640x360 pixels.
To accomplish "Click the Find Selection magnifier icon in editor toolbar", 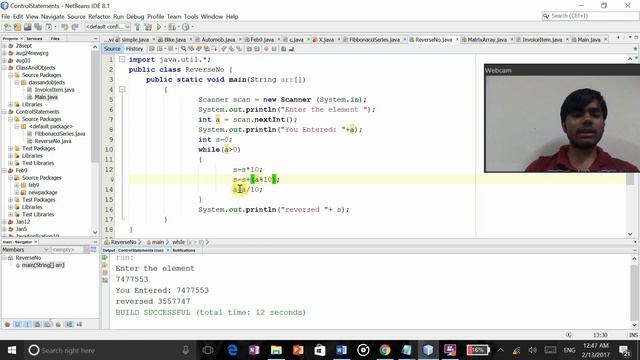I will tap(183, 49).
